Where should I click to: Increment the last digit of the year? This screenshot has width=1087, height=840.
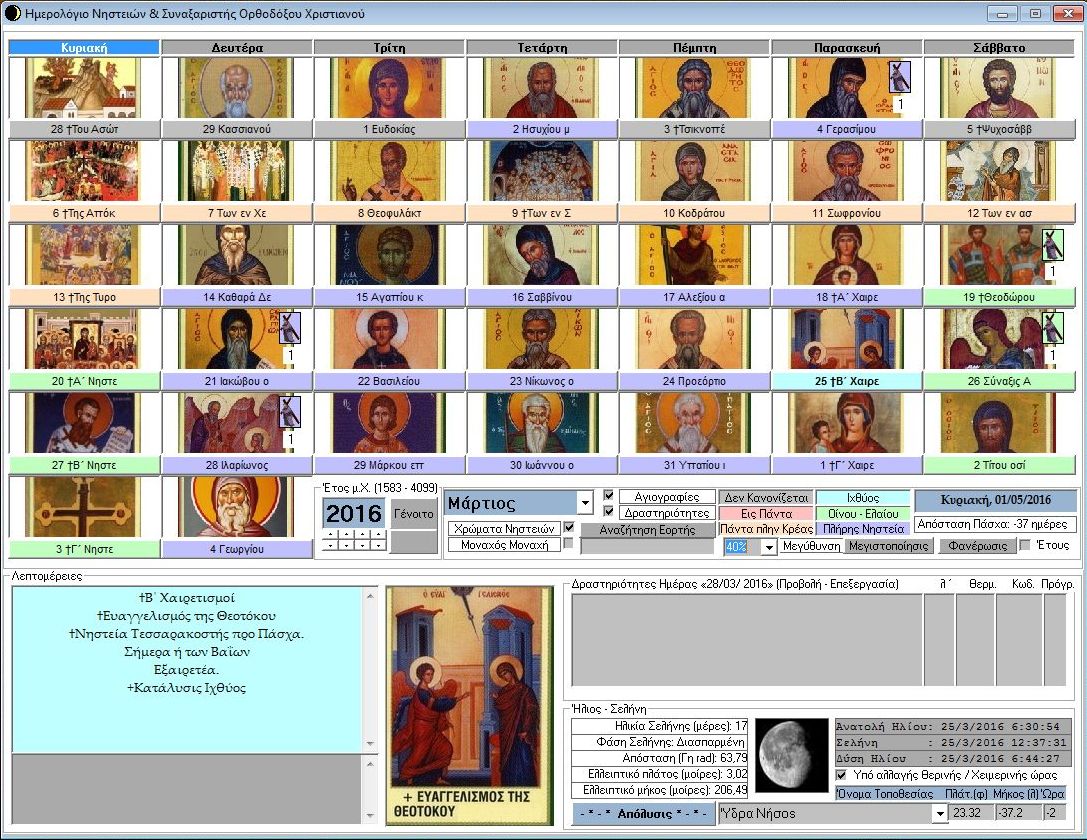(378, 534)
